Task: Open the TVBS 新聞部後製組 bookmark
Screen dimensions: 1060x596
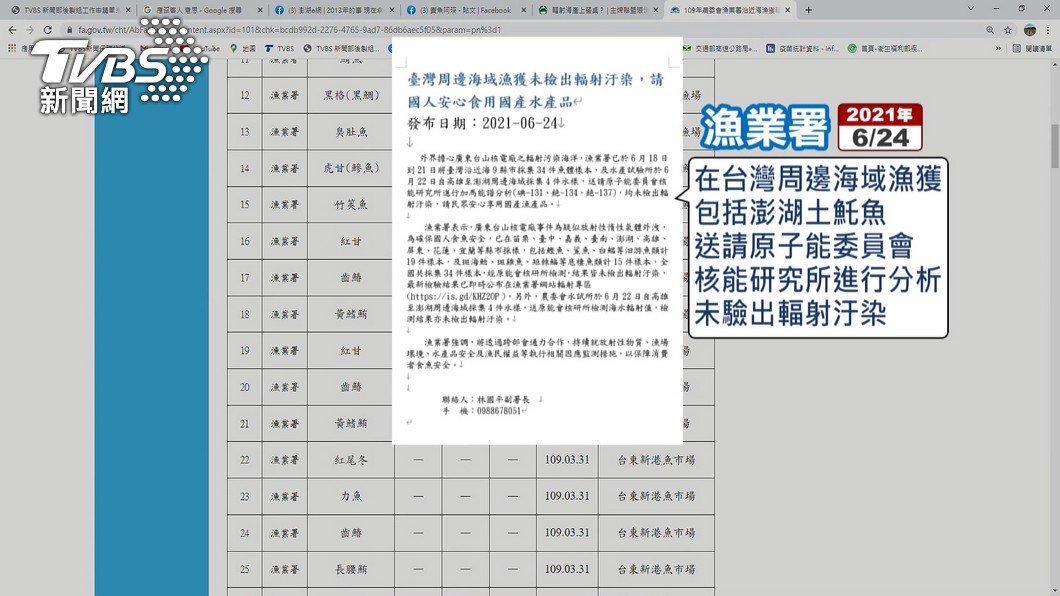Action: tap(341, 49)
